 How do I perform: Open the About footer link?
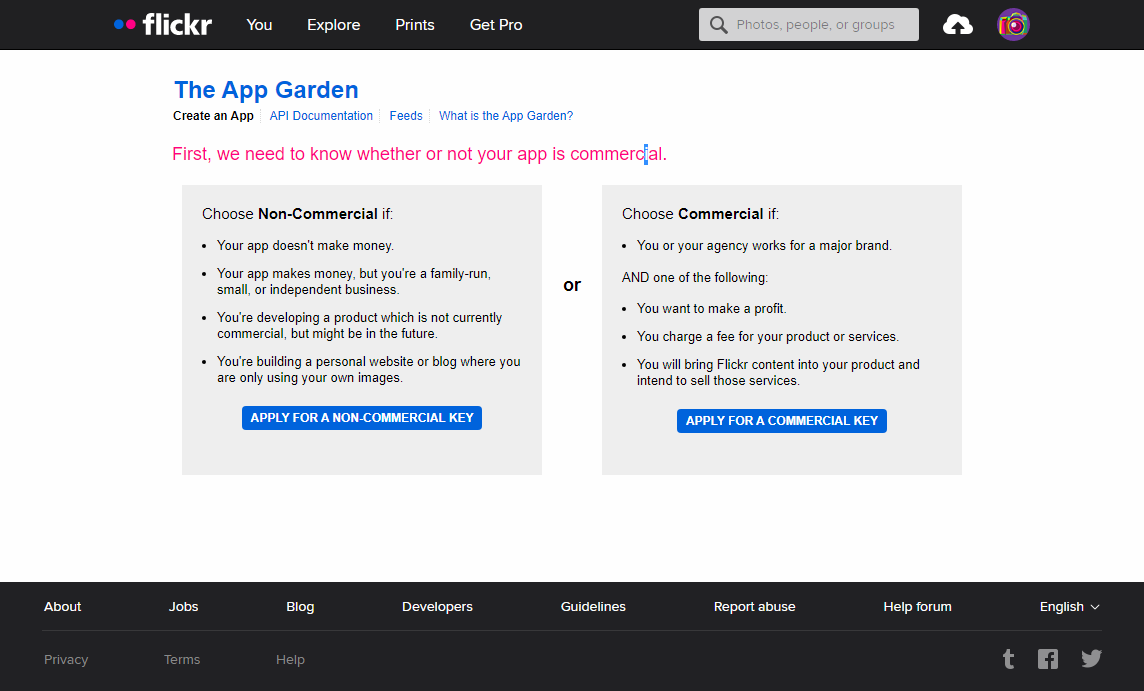coord(62,606)
